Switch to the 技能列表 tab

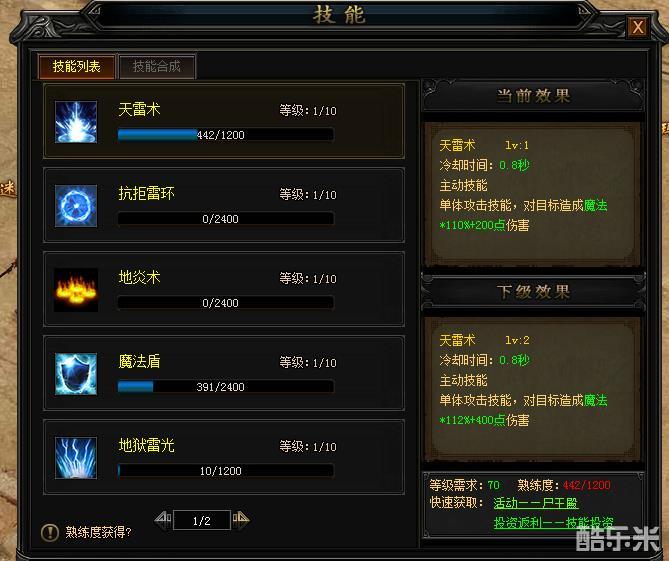click(76, 67)
